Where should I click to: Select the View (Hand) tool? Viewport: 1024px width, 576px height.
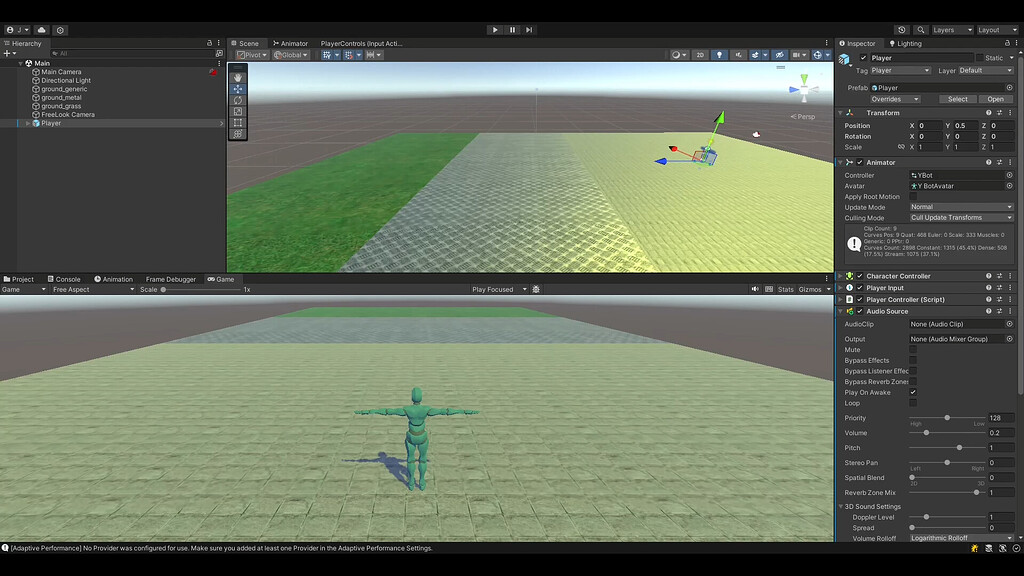coord(237,76)
